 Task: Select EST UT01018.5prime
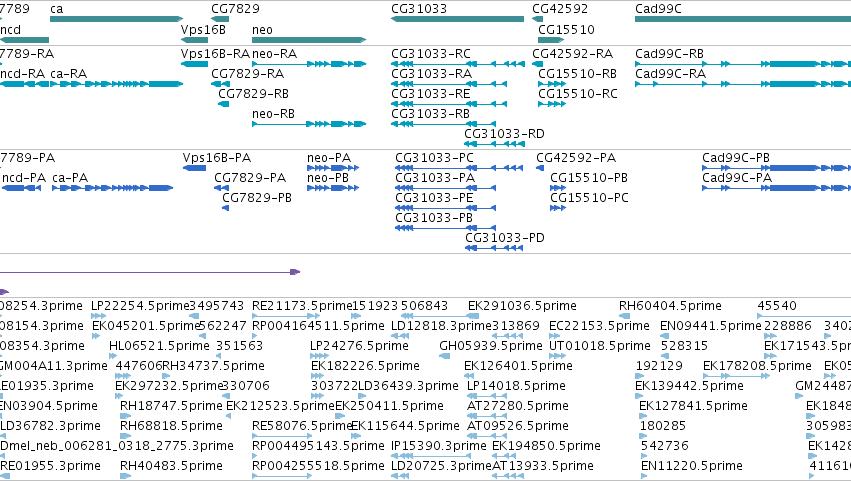[x=557, y=356]
